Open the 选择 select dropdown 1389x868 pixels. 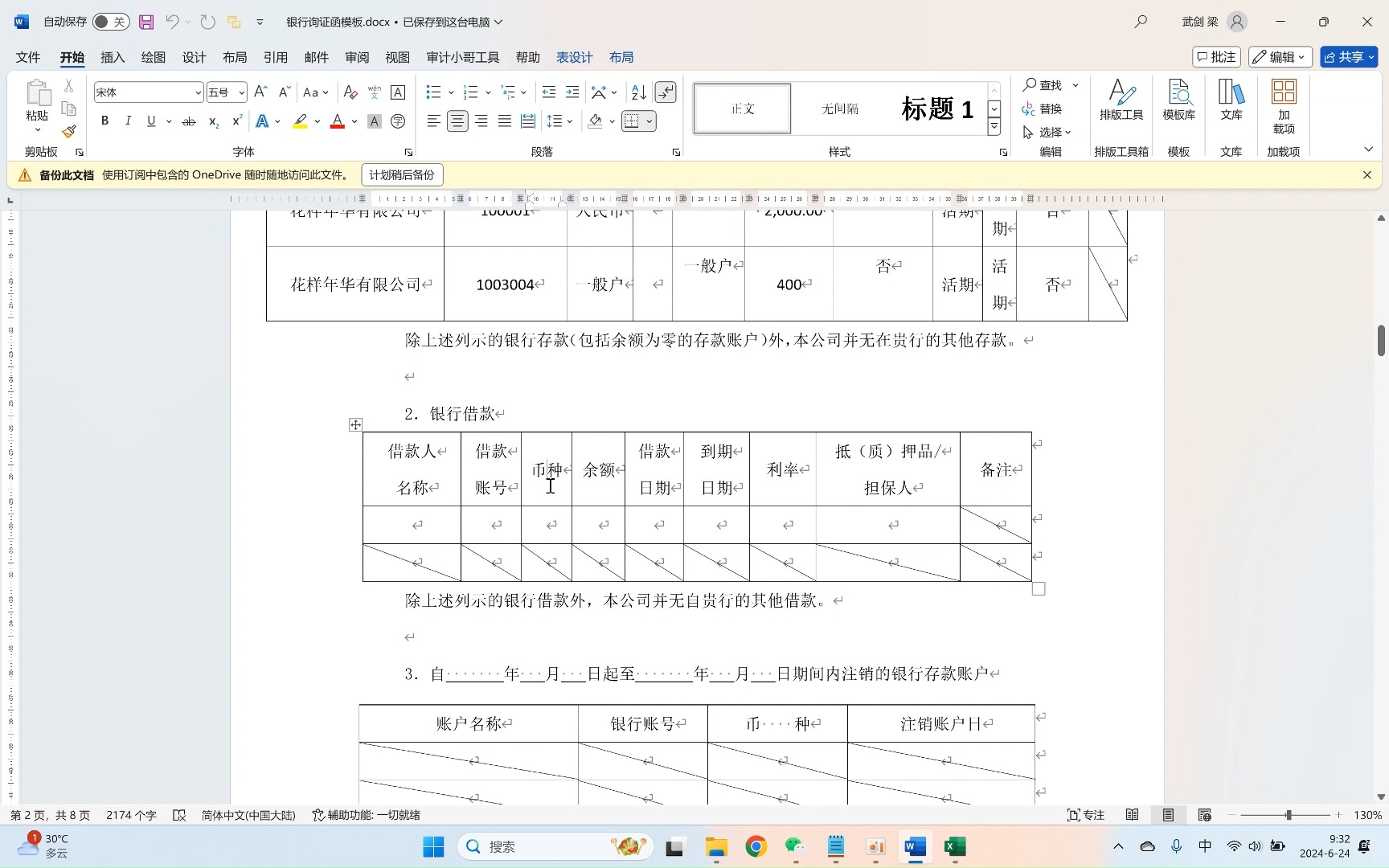1047,132
